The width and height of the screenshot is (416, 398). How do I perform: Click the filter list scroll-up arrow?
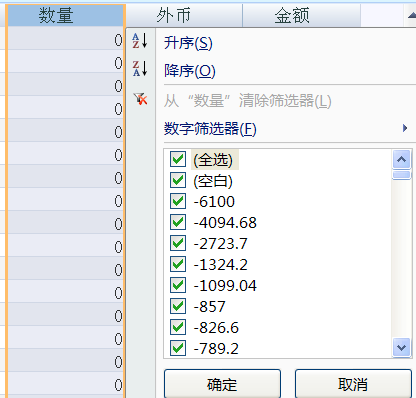point(402,159)
